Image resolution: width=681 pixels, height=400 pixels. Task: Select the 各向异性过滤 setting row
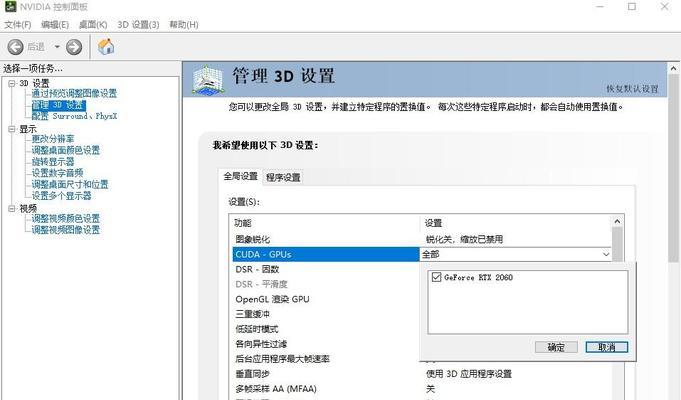326,344
